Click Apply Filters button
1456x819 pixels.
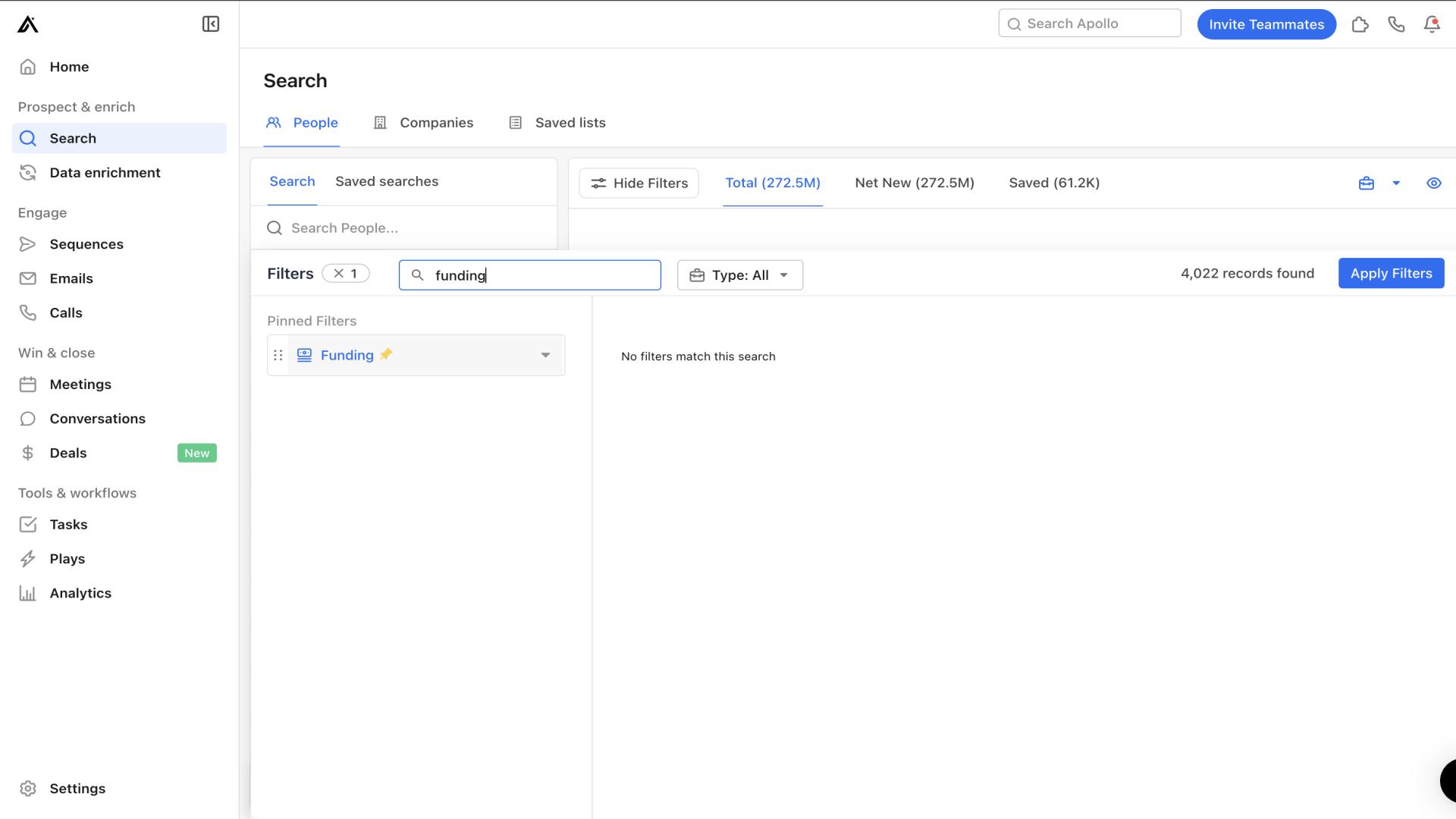[1392, 274]
